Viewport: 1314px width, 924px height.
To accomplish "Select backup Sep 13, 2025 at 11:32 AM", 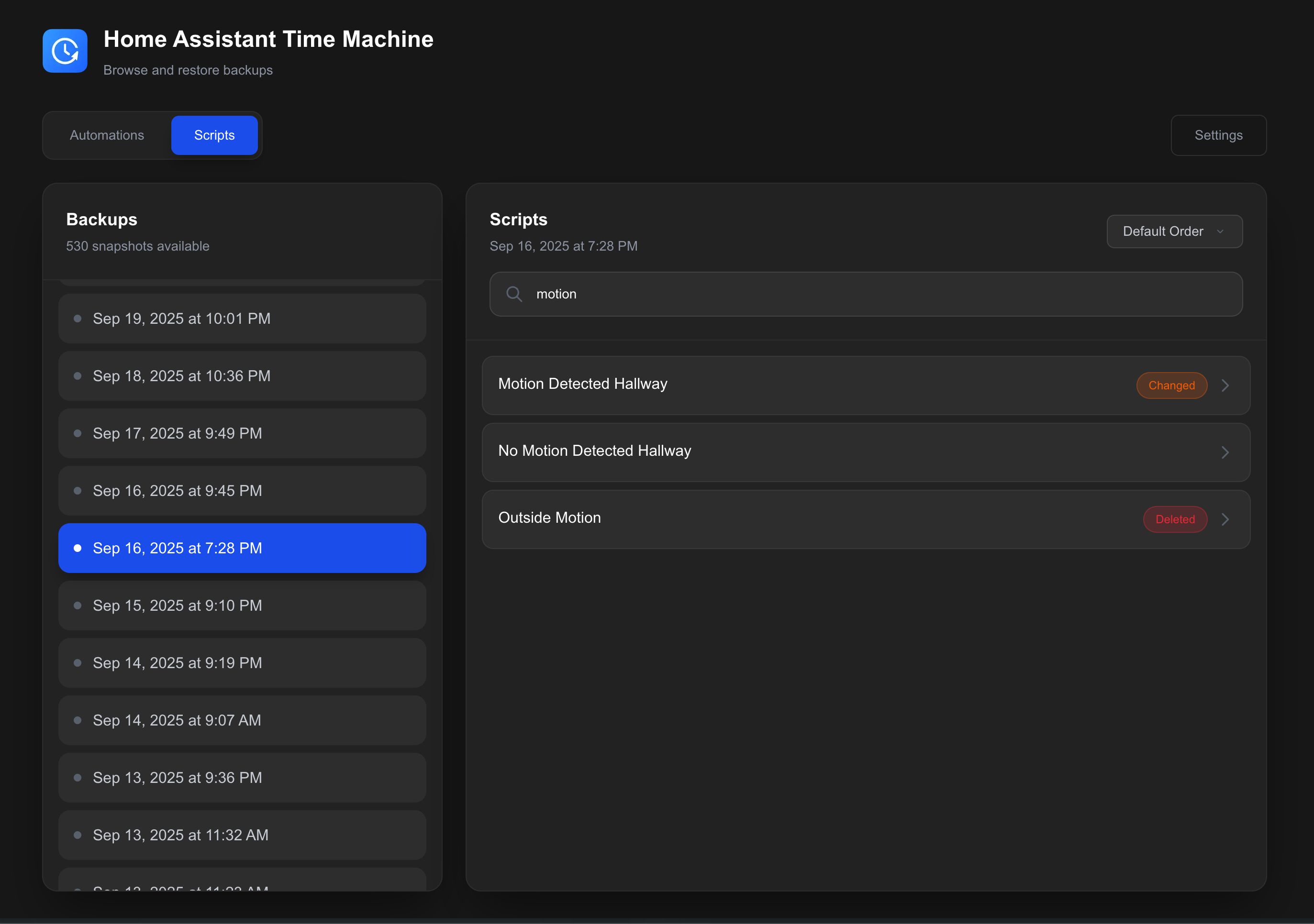I will [242, 836].
